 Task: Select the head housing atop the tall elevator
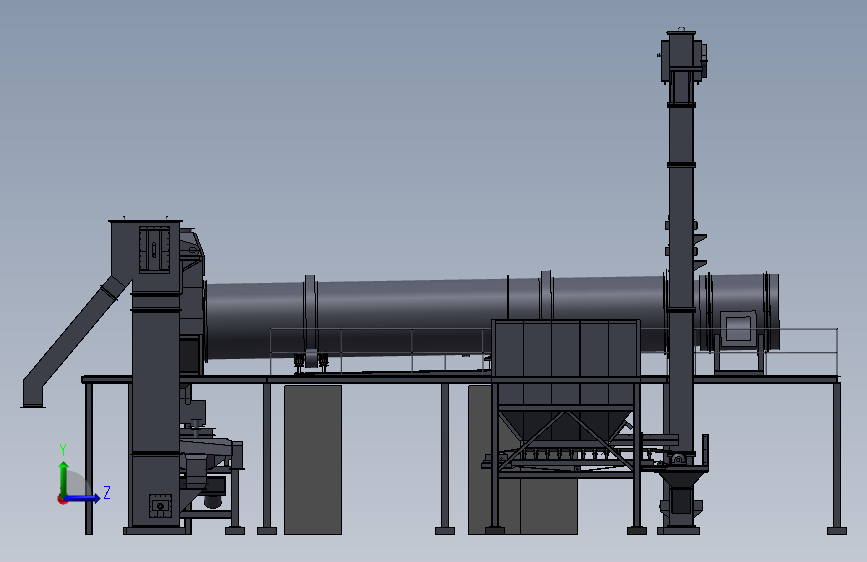pos(682,55)
